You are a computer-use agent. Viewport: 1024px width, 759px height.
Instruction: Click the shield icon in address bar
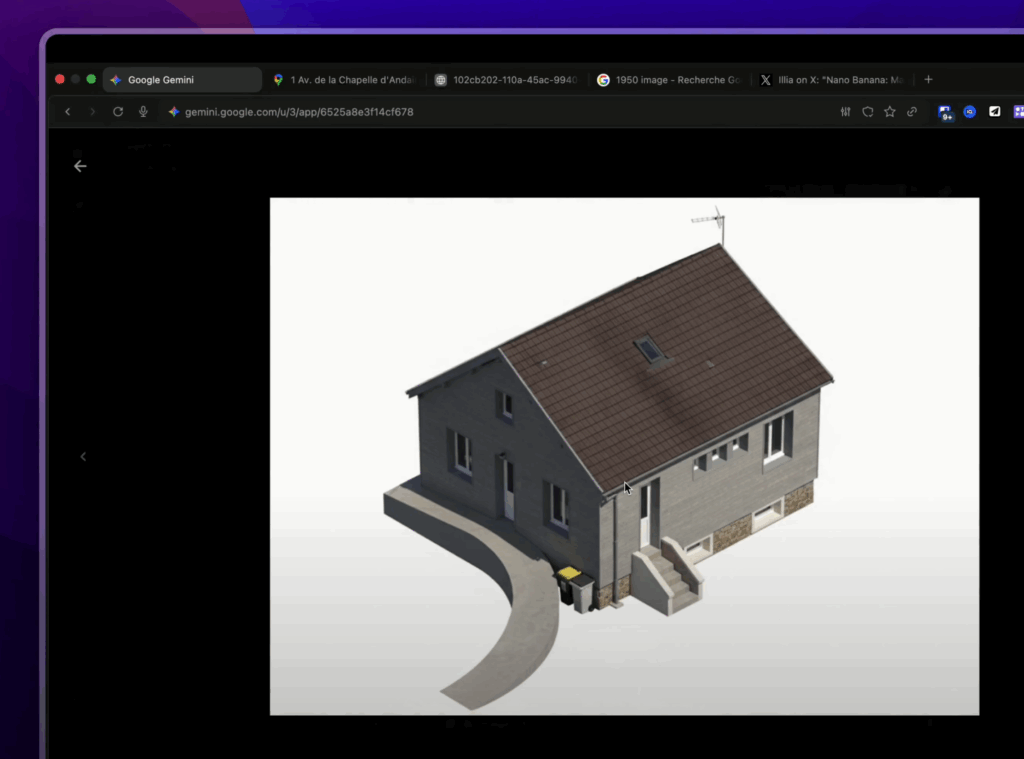(868, 112)
